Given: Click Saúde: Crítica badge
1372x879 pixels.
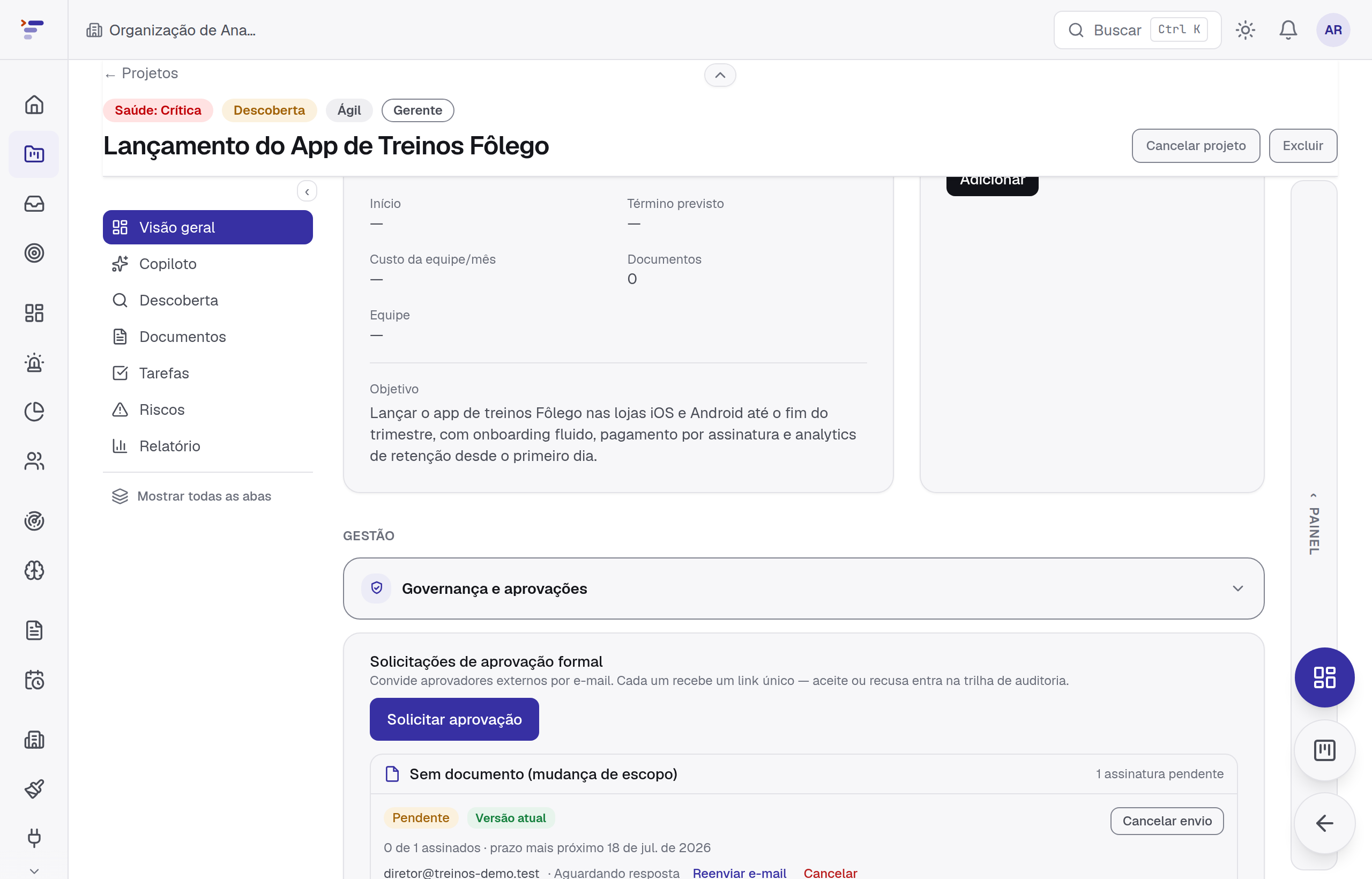Looking at the screenshot, I should 158,110.
